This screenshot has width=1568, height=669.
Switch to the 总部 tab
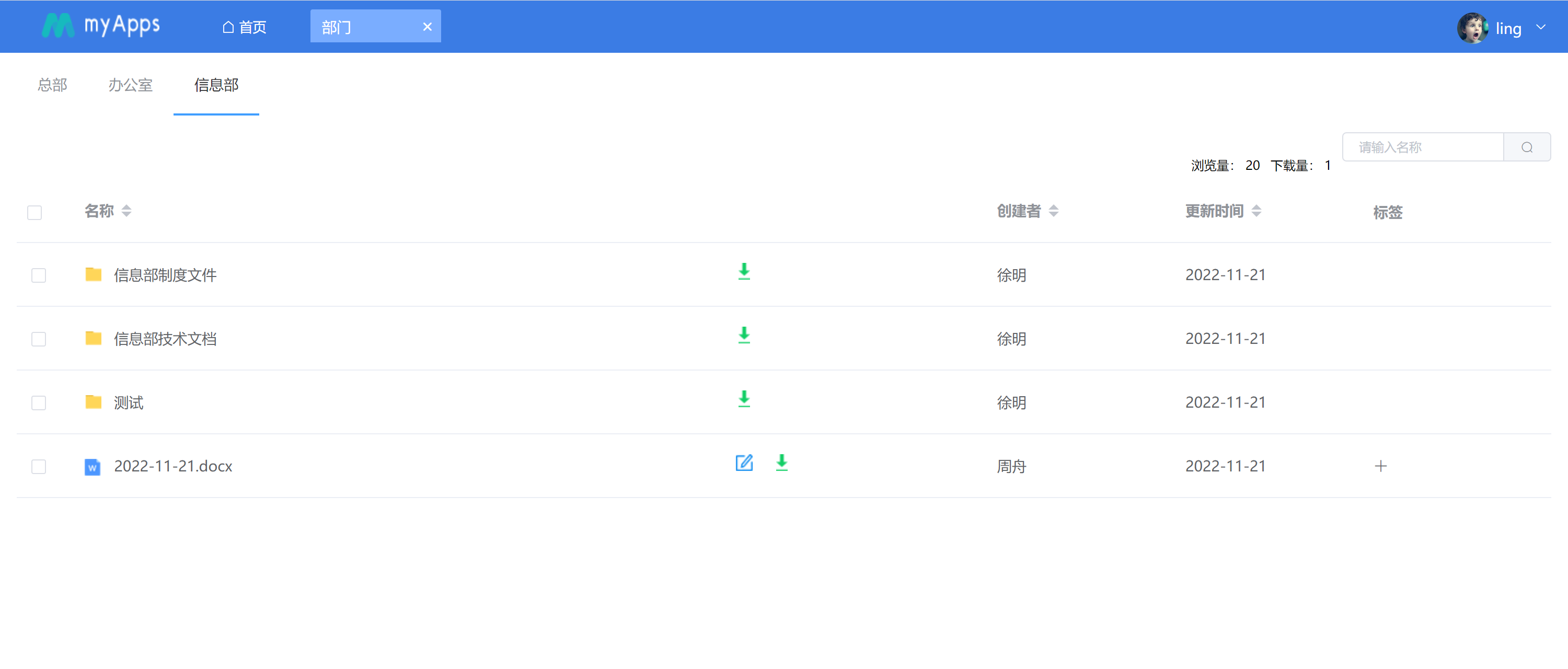tap(52, 85)
